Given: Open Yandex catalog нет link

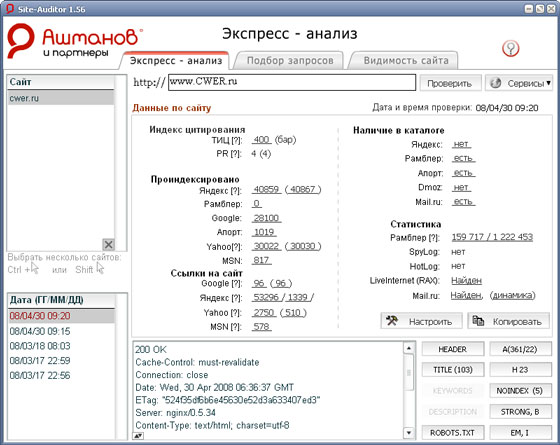Looking at the screenshot, I should click(x=461, y=144).
